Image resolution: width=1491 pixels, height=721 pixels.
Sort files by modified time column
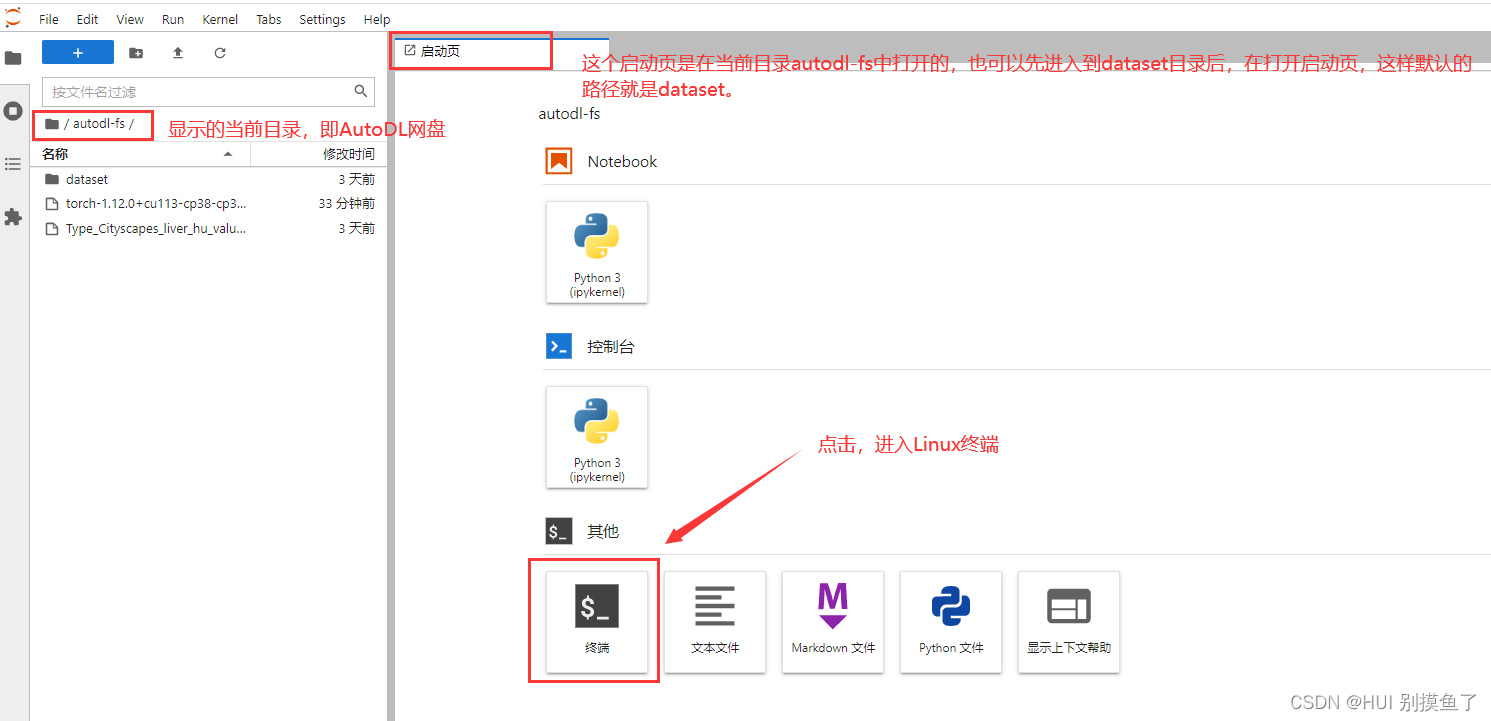point(318,154)
